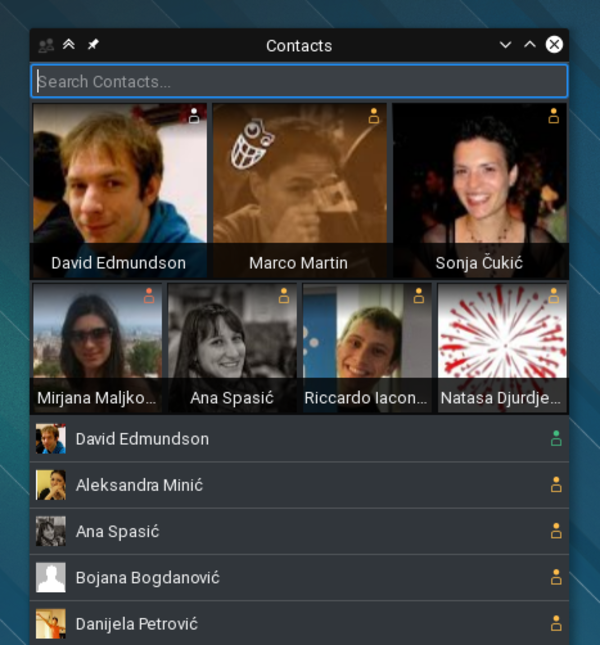Image resolution: width=600 pixels, height=645 pixels.
Task: Click away status icon in Aleksandra Minić row
Action: tap(556, 485)
